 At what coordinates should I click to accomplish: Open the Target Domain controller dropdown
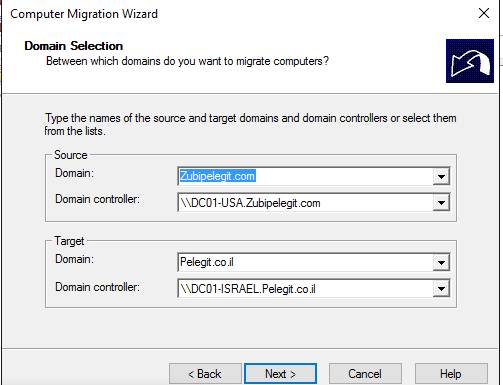click(441, 288)
